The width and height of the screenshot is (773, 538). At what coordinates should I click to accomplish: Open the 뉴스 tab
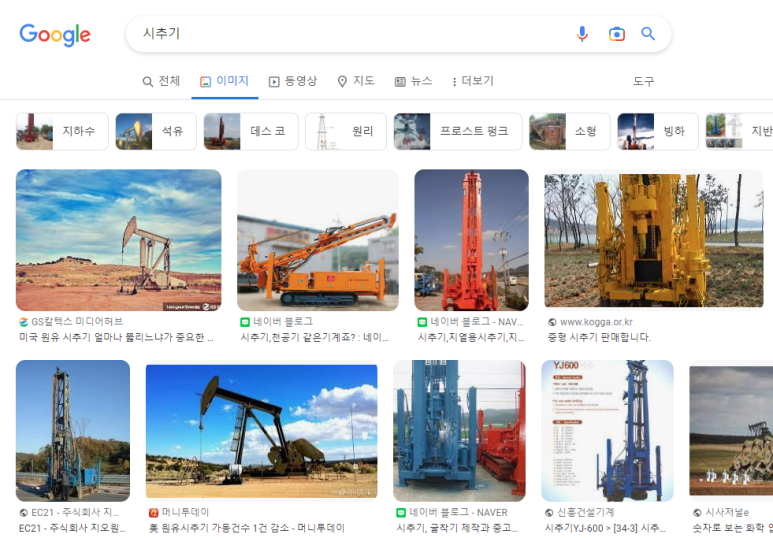pyautogui.click(x=414, y=81)
